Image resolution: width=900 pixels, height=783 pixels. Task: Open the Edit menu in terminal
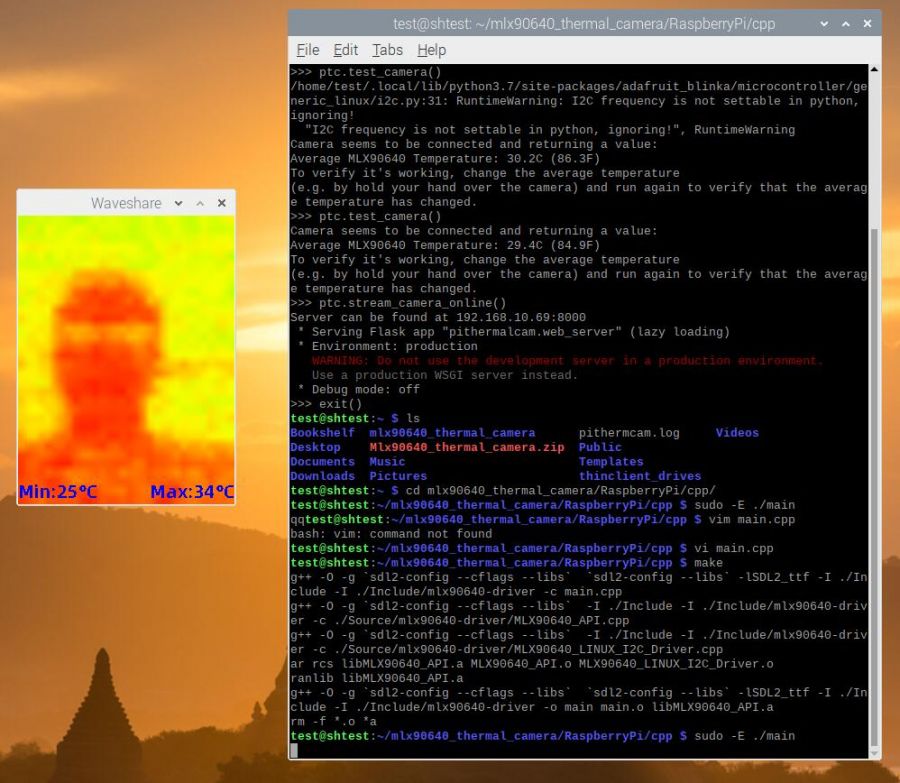tap(346, 50)
